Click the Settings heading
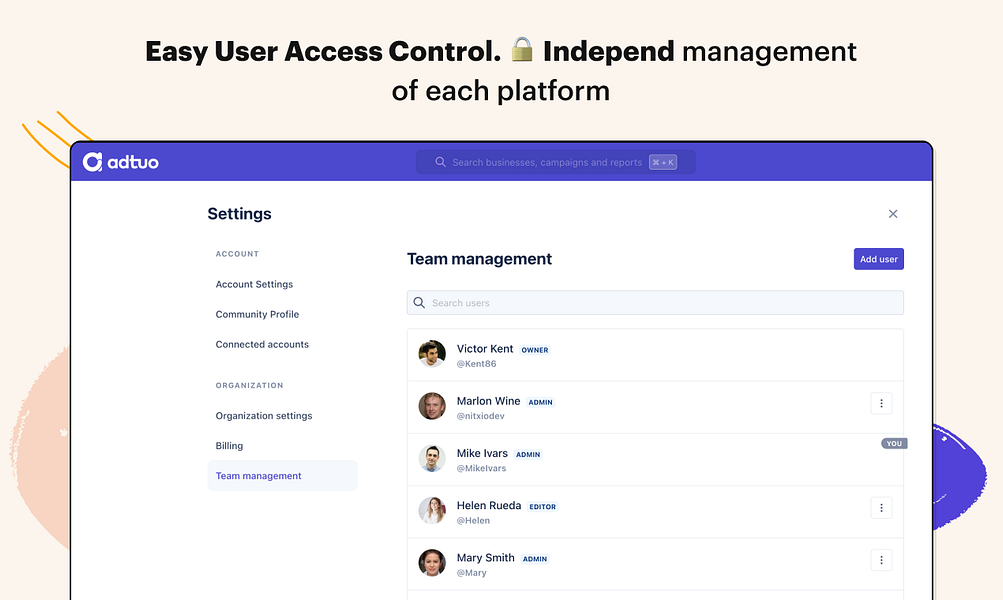1003x600 pixels. [x=239, y=214]
